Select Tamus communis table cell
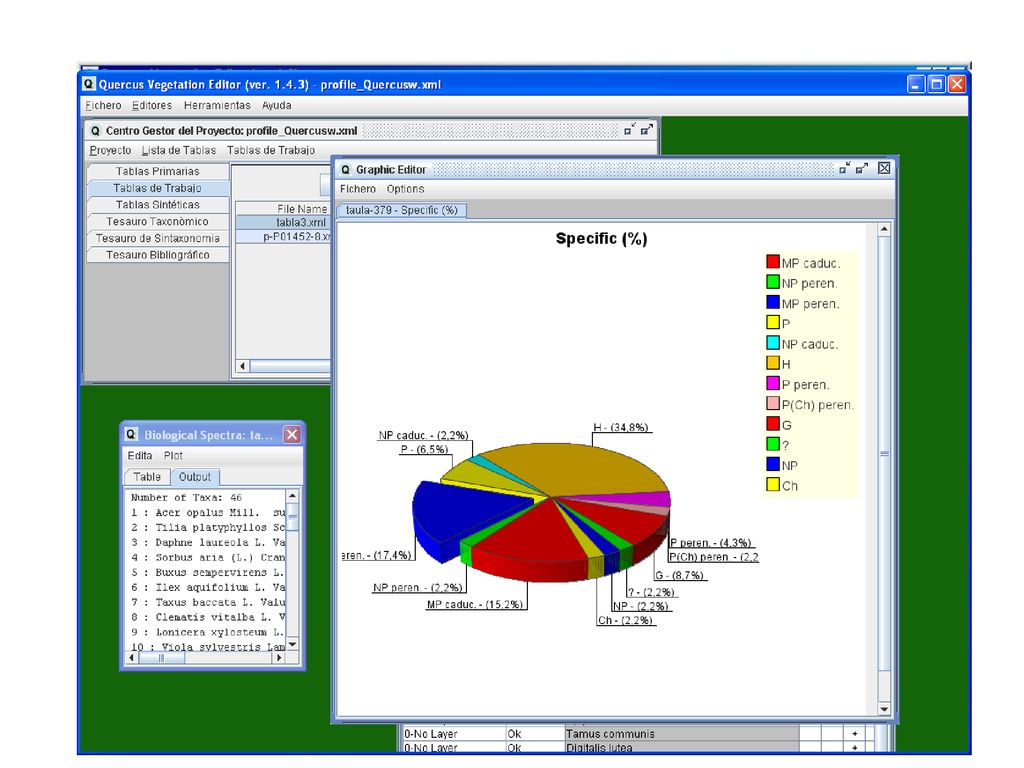Viewport: 1024px width, 768px height. [x=681, y=733]
